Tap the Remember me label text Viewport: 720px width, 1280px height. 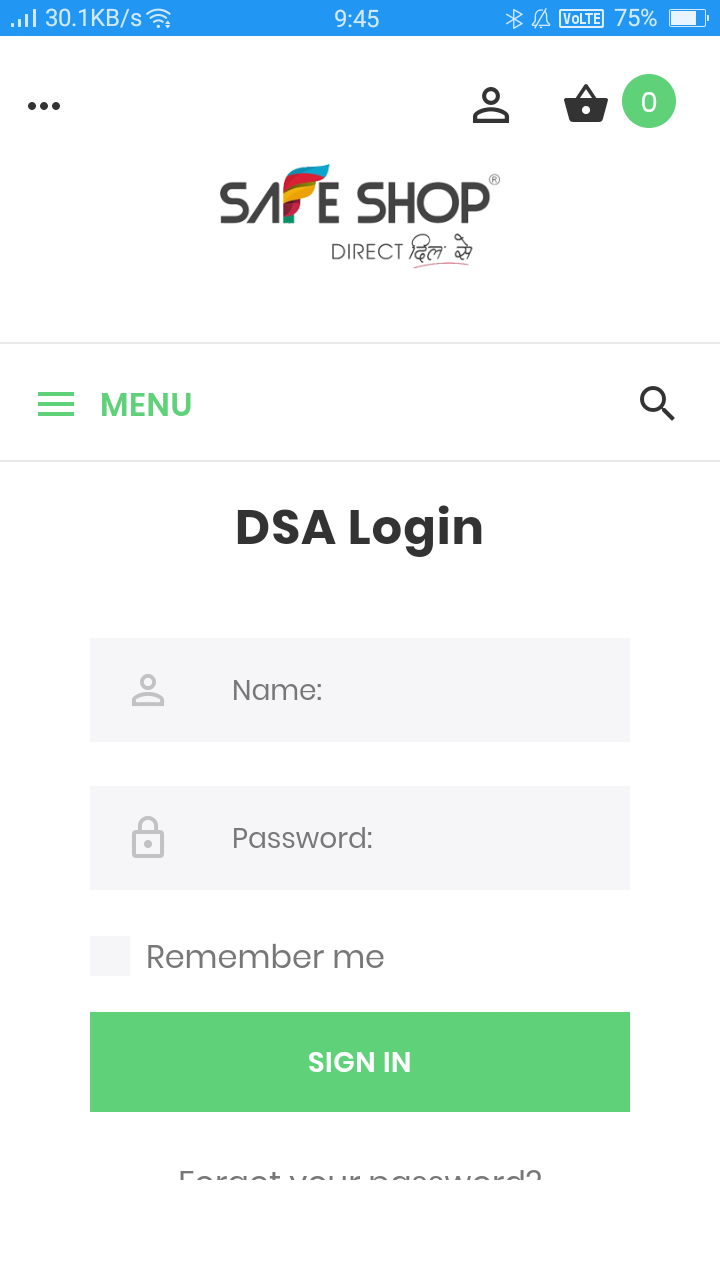tap(265, 957)
